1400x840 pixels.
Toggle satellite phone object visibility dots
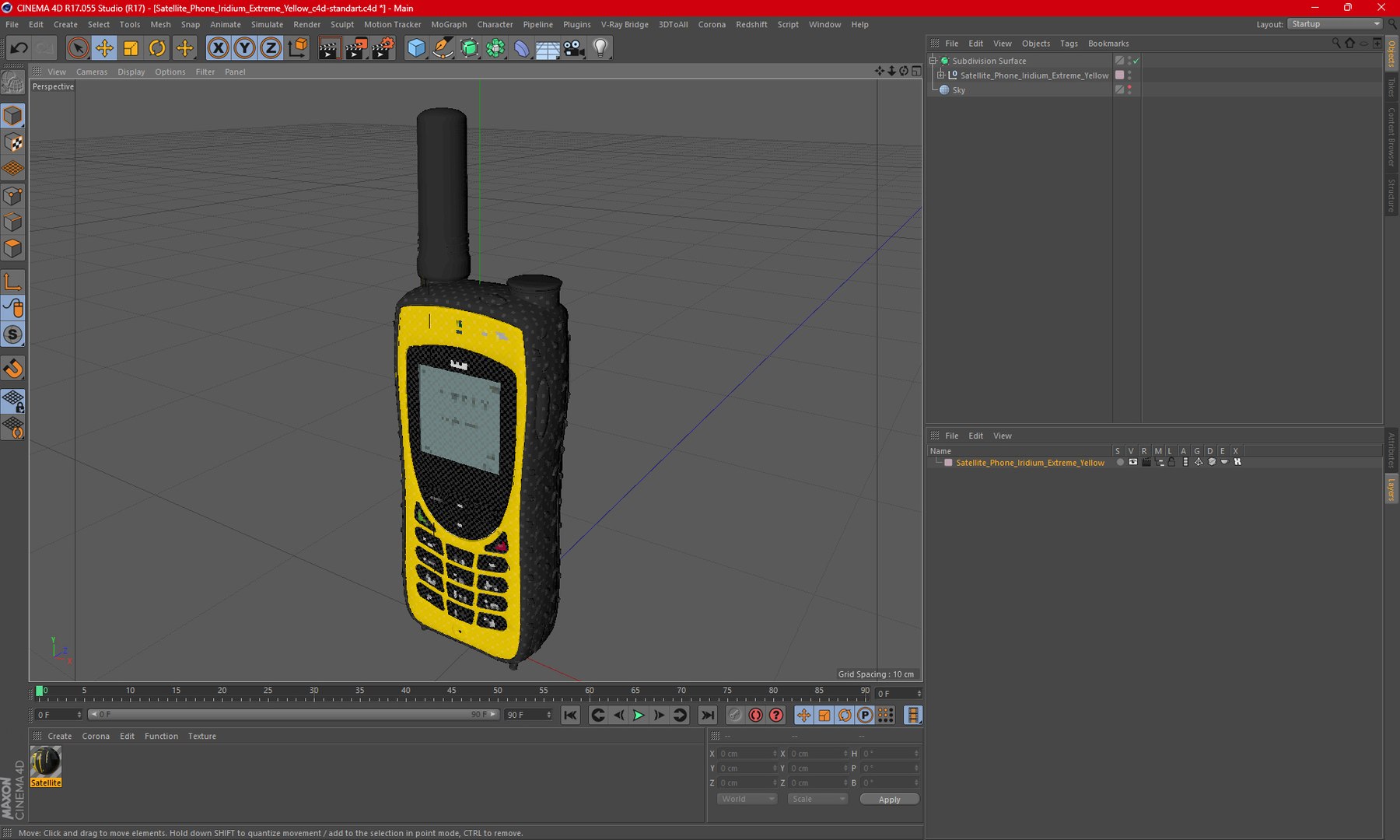pos(1129,75)
